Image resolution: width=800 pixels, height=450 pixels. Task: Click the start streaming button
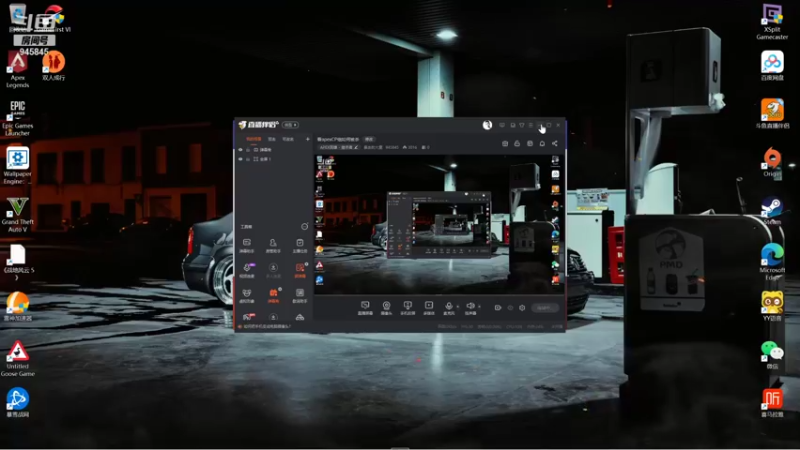tap(544, 308)
